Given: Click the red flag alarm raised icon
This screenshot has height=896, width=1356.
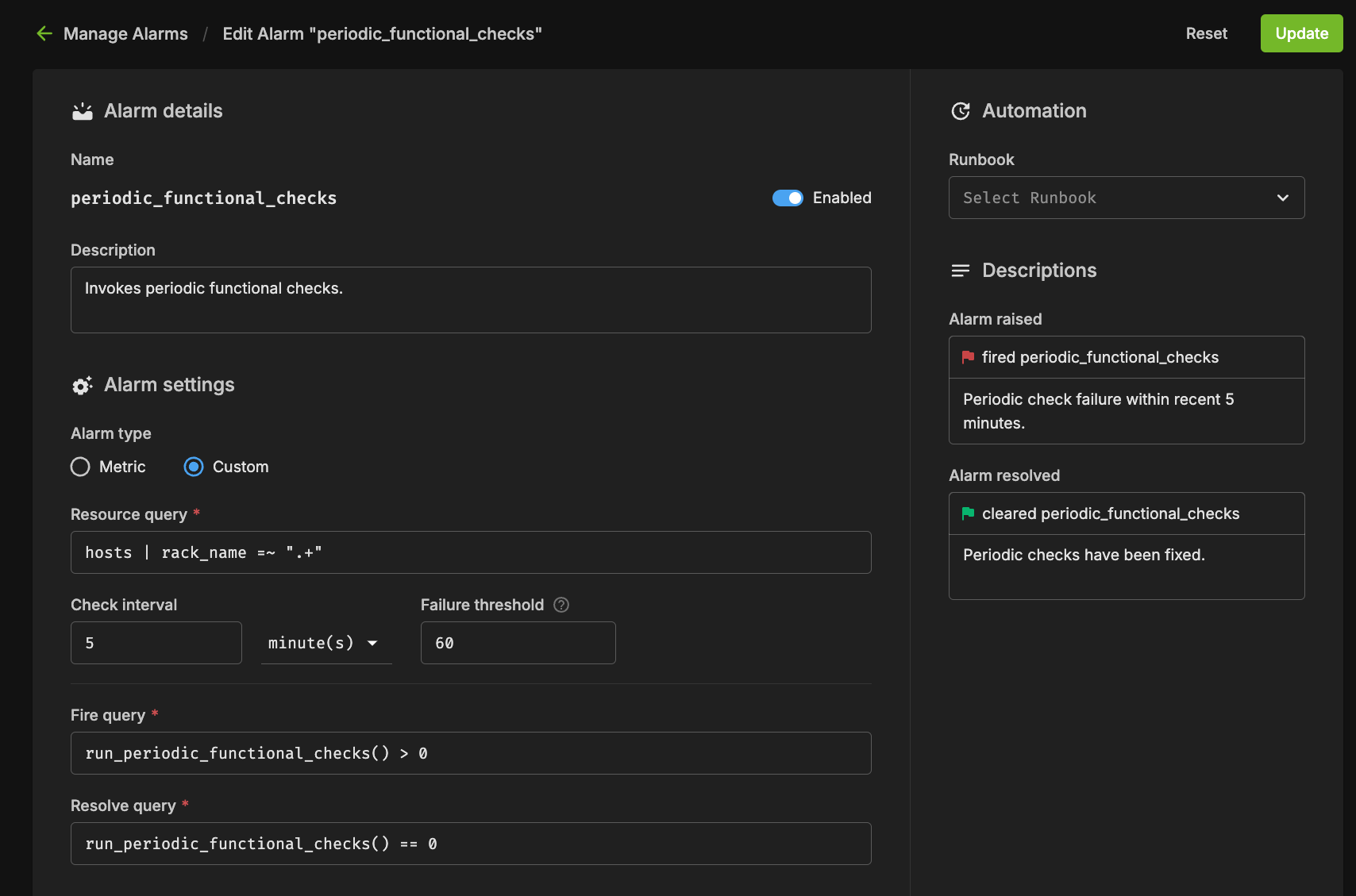Looking at the screenshot, I should point(968,357).
